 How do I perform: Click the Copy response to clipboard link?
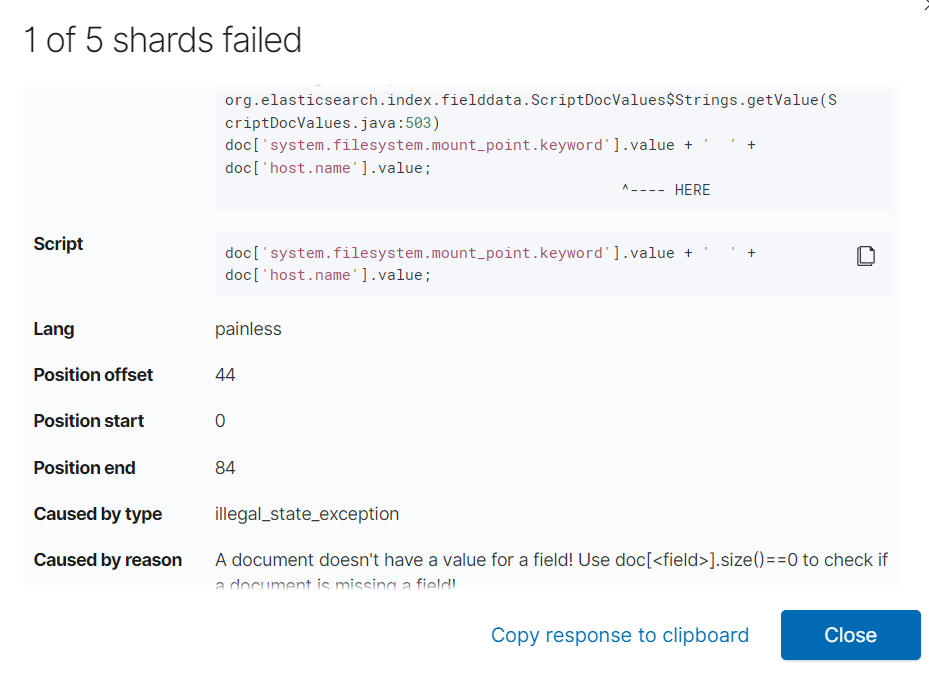coord(619,635)
